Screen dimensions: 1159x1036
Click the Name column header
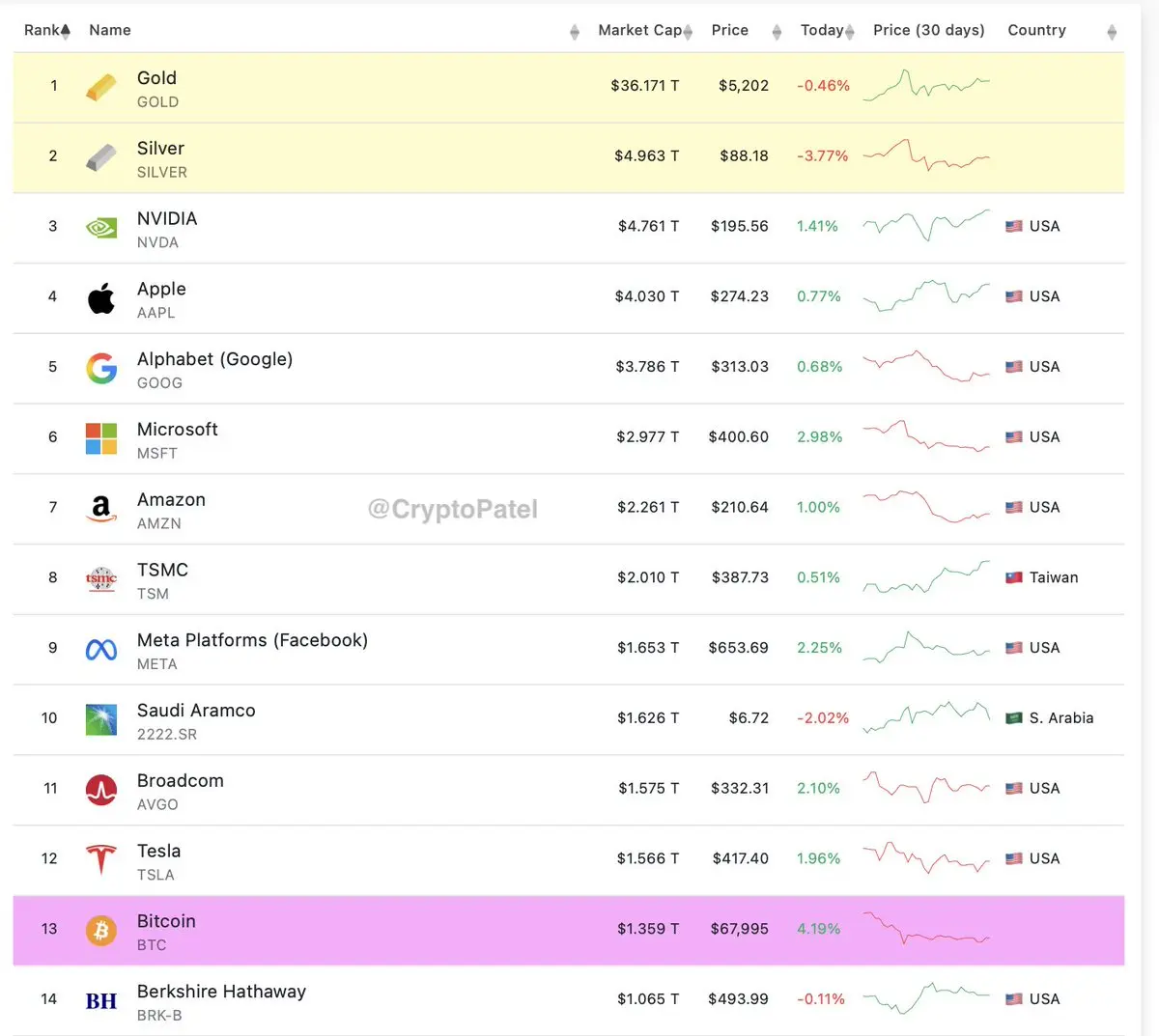point(110,31)
